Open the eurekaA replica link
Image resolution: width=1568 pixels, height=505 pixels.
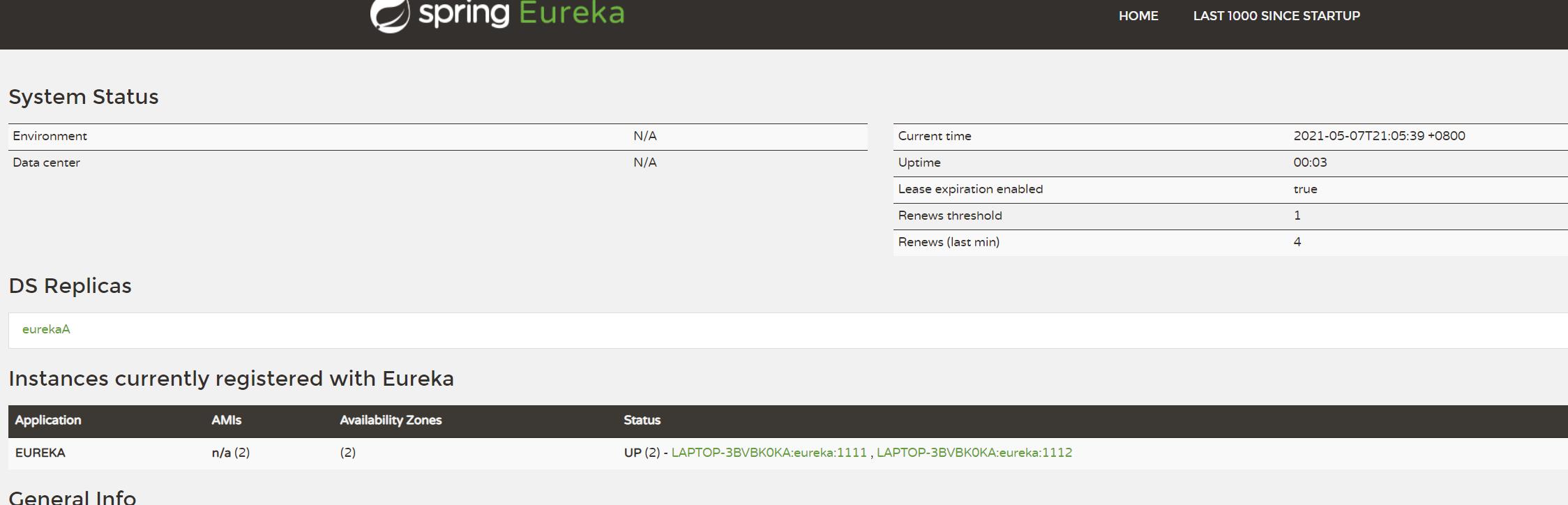click(46, 329)
